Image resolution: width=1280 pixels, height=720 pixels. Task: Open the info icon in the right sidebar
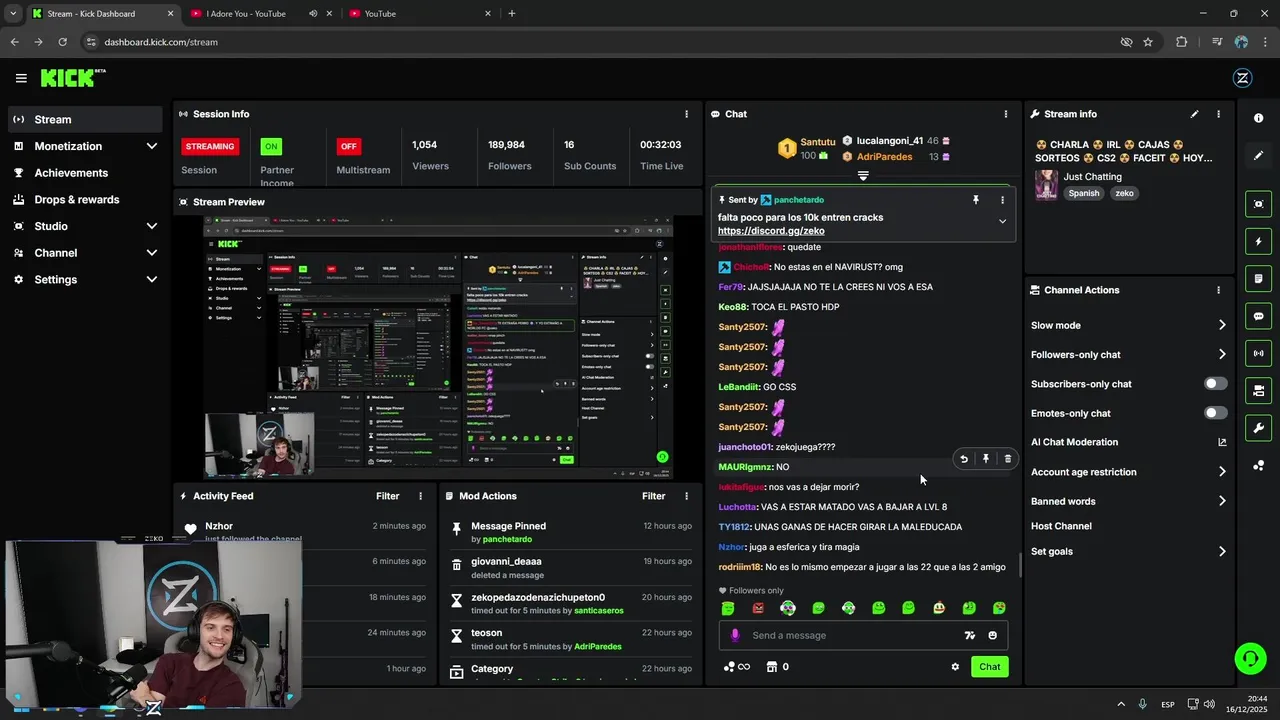[x=1258, y=118]
